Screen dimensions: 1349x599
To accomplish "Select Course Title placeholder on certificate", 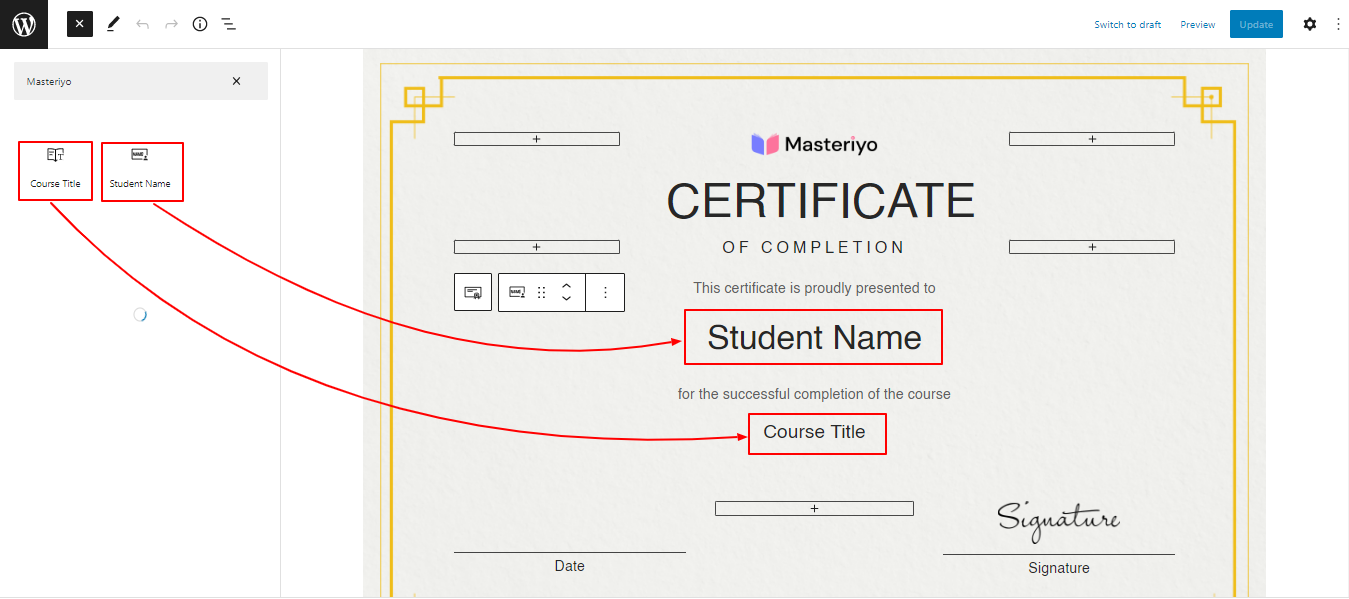I will click(x=817, y=433).
